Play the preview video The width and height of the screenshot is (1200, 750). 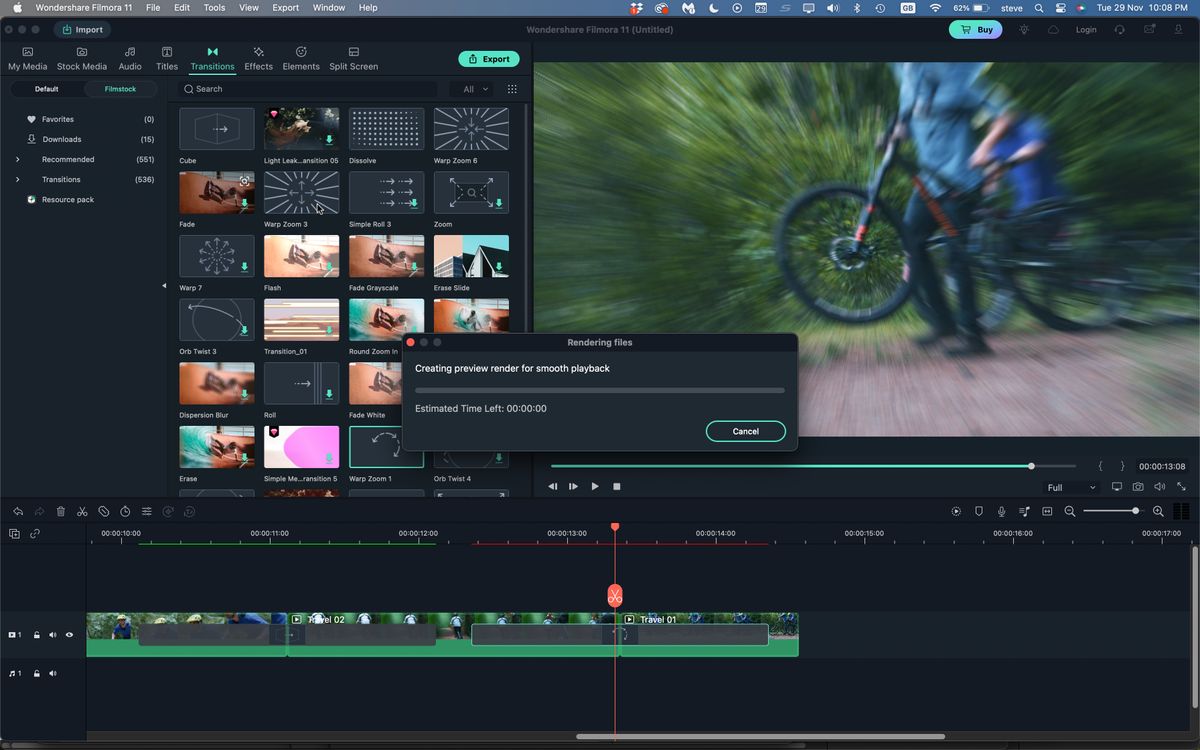(595, 486)
